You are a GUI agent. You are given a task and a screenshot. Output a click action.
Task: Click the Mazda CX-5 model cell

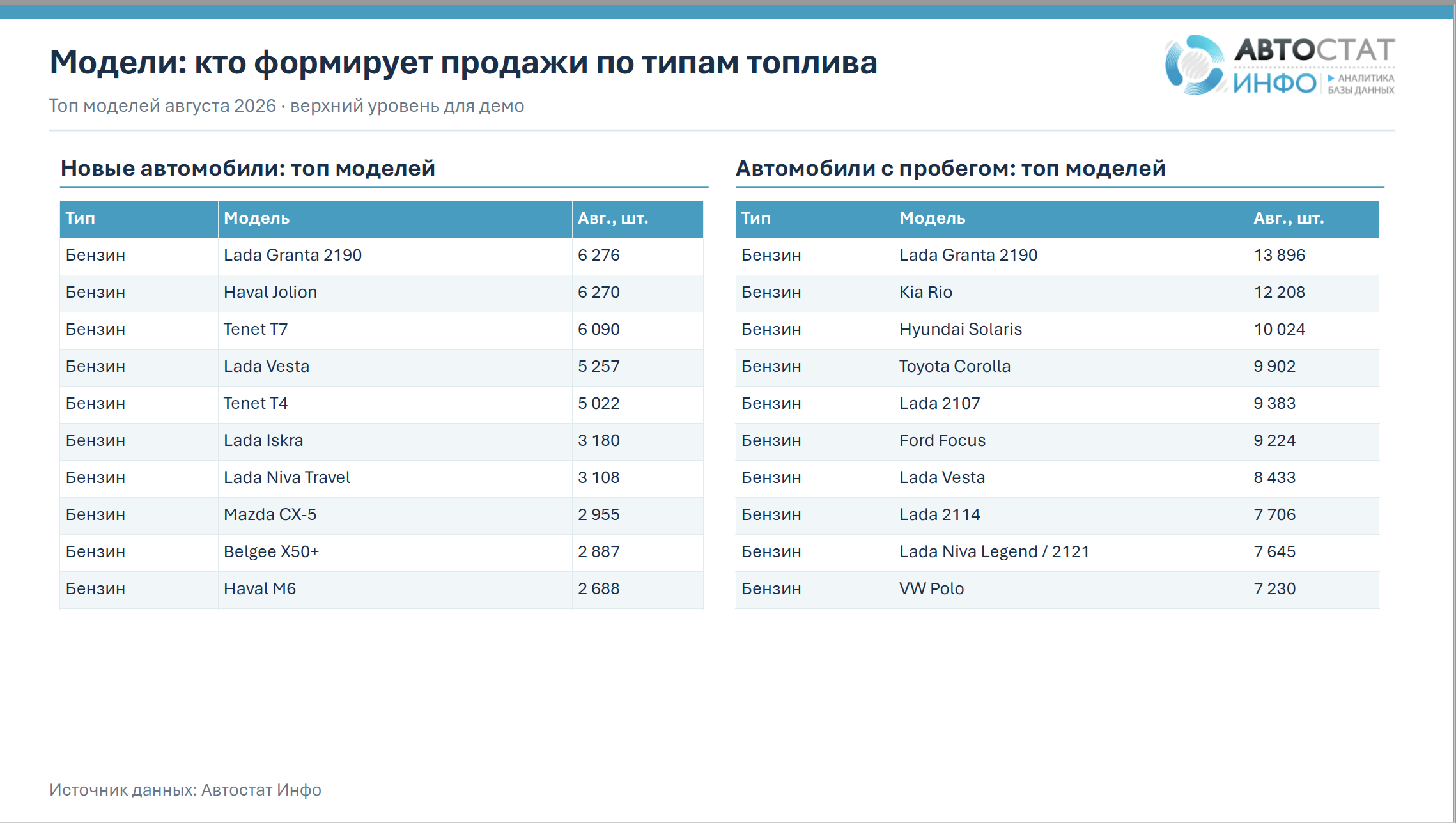(x=395, y=515)
